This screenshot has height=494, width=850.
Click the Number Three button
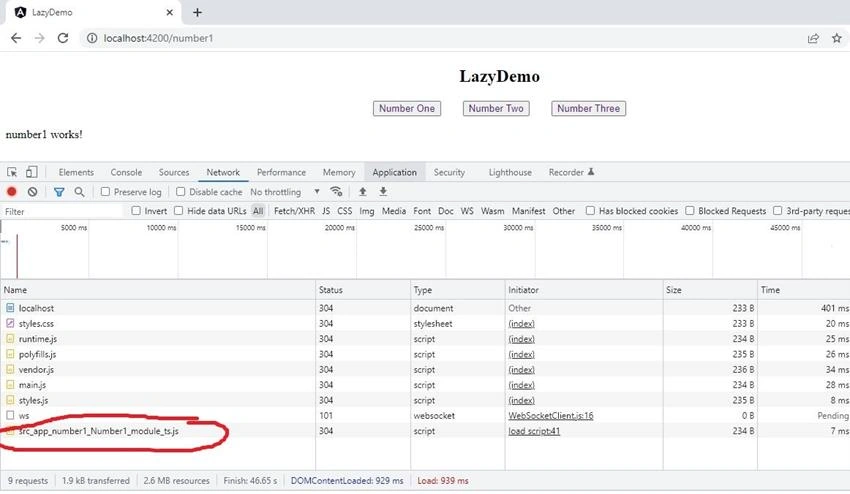[588, 108]
